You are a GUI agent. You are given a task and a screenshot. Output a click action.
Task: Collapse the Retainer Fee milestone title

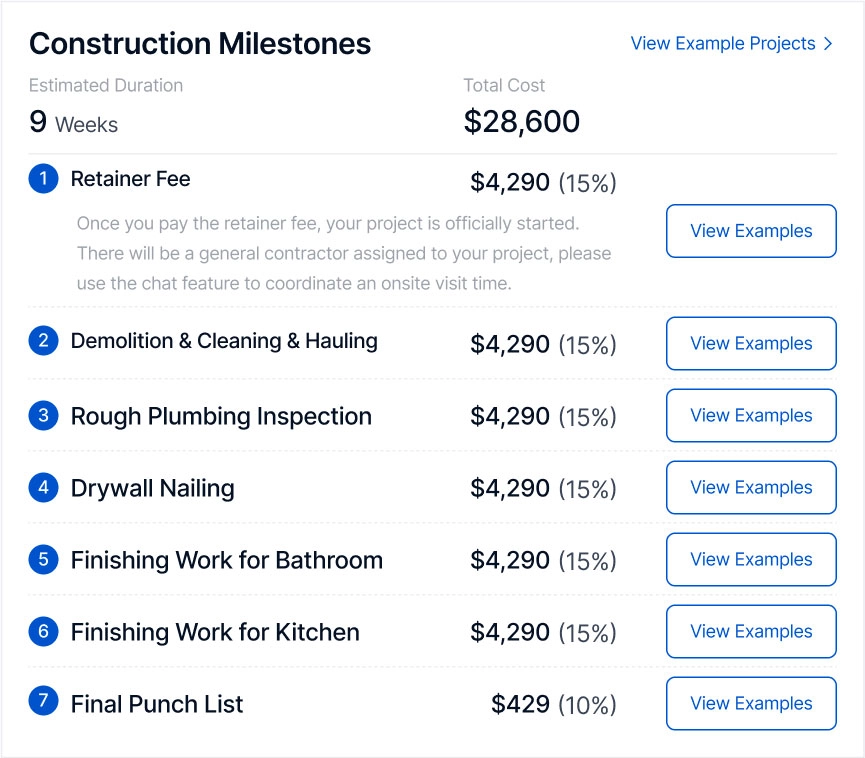point(130,180)
